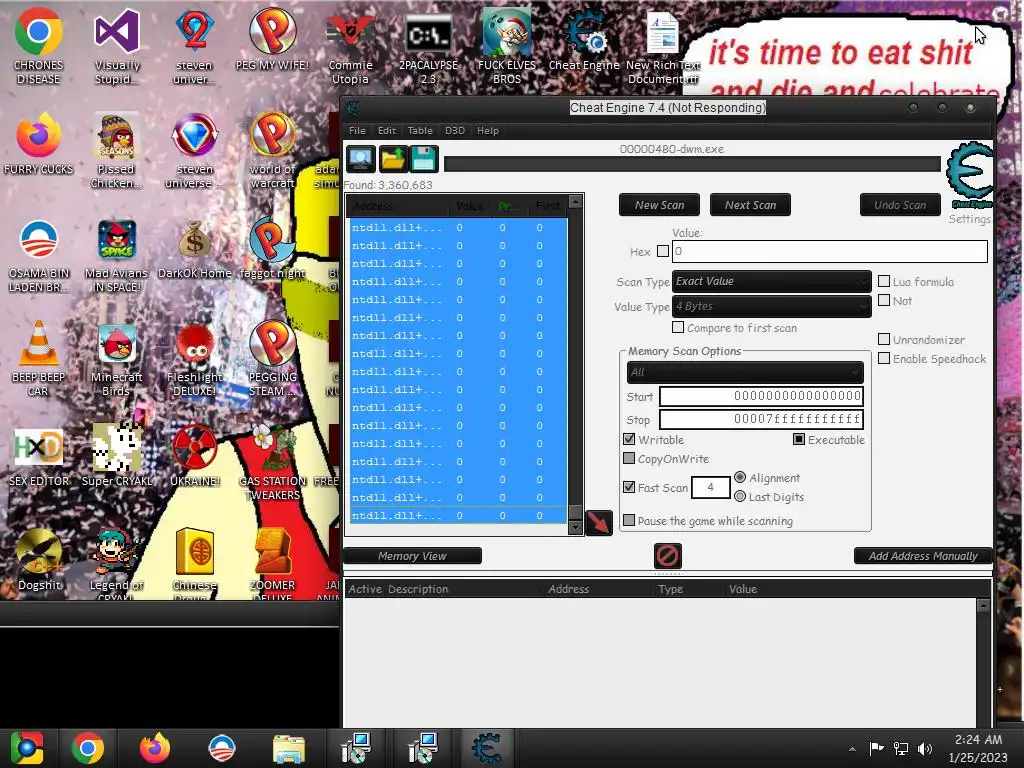Select the GAS STATION TWEAKERS icon

pos(272,462)
